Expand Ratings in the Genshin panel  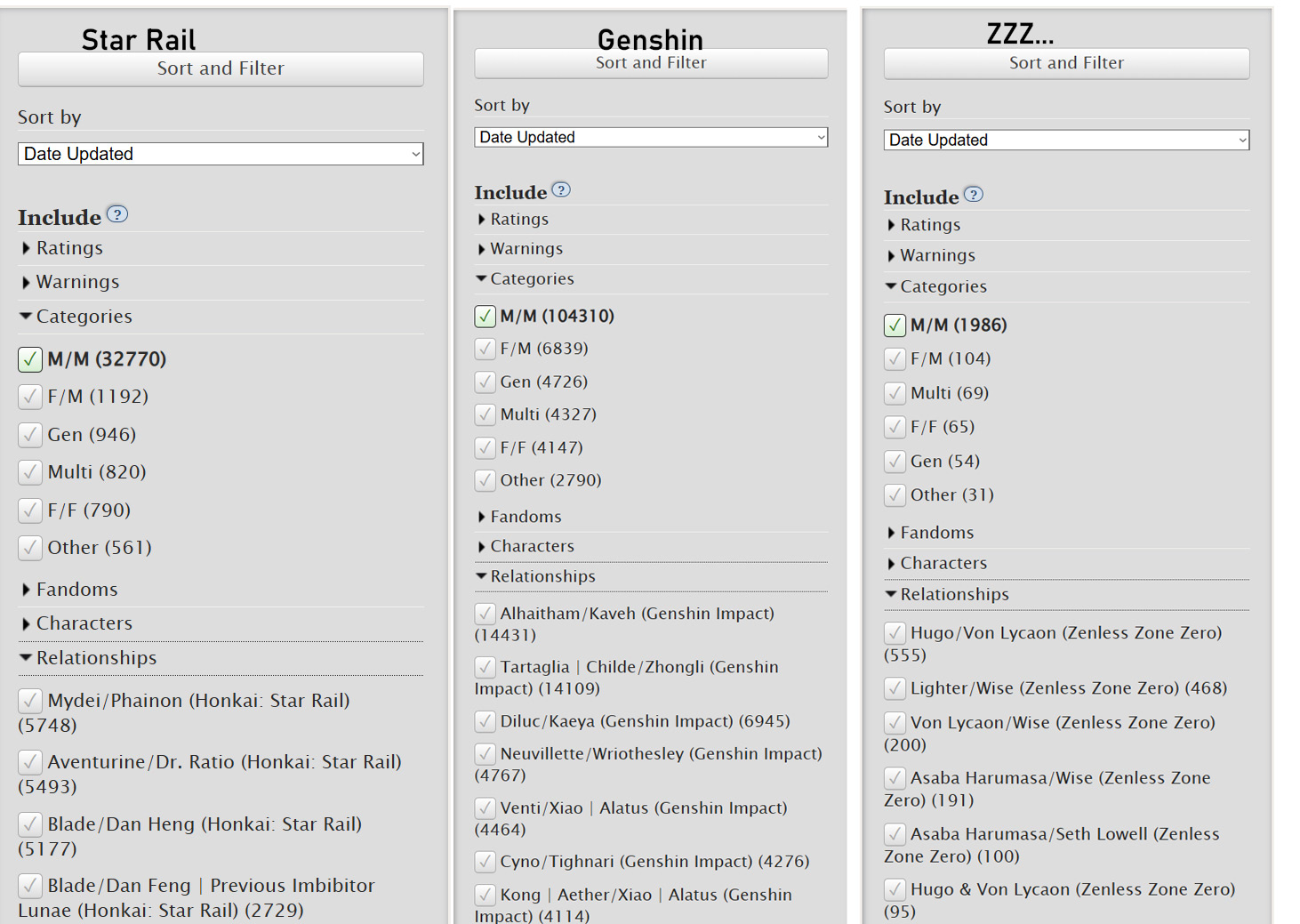pyautogui.click(x=513, y=220)
